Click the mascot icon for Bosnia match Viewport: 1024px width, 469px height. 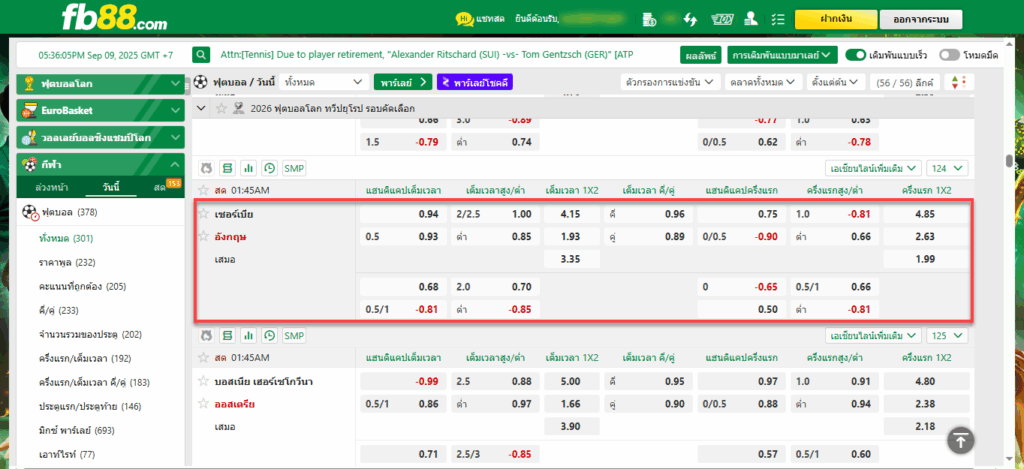tap(206, 336)
